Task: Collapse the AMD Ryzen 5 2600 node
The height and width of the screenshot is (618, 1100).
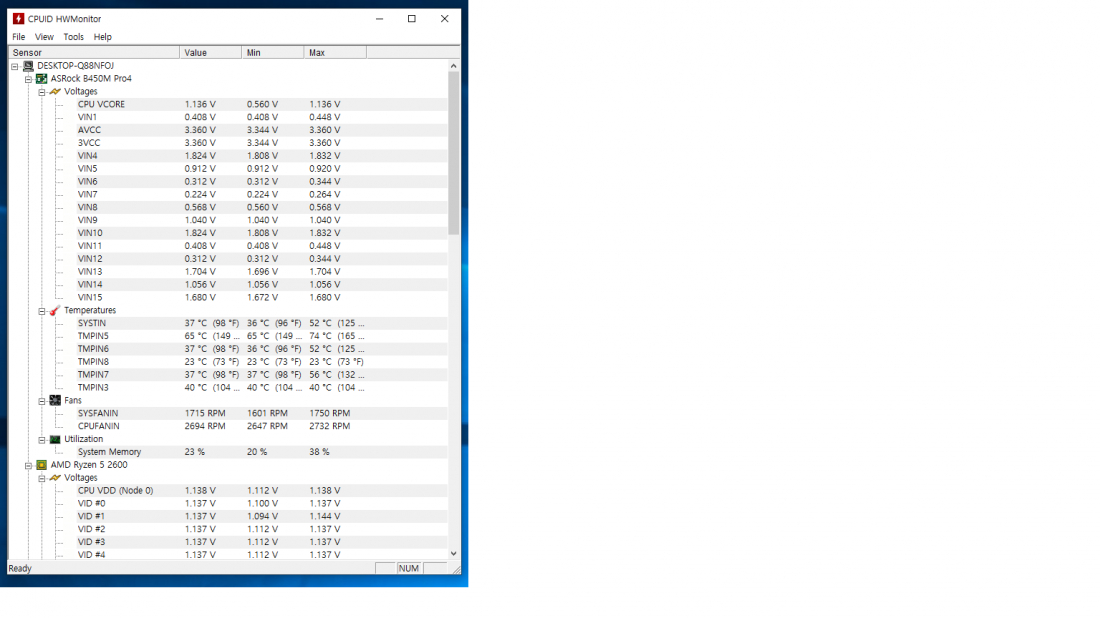Action: click(x=28, y=466)
